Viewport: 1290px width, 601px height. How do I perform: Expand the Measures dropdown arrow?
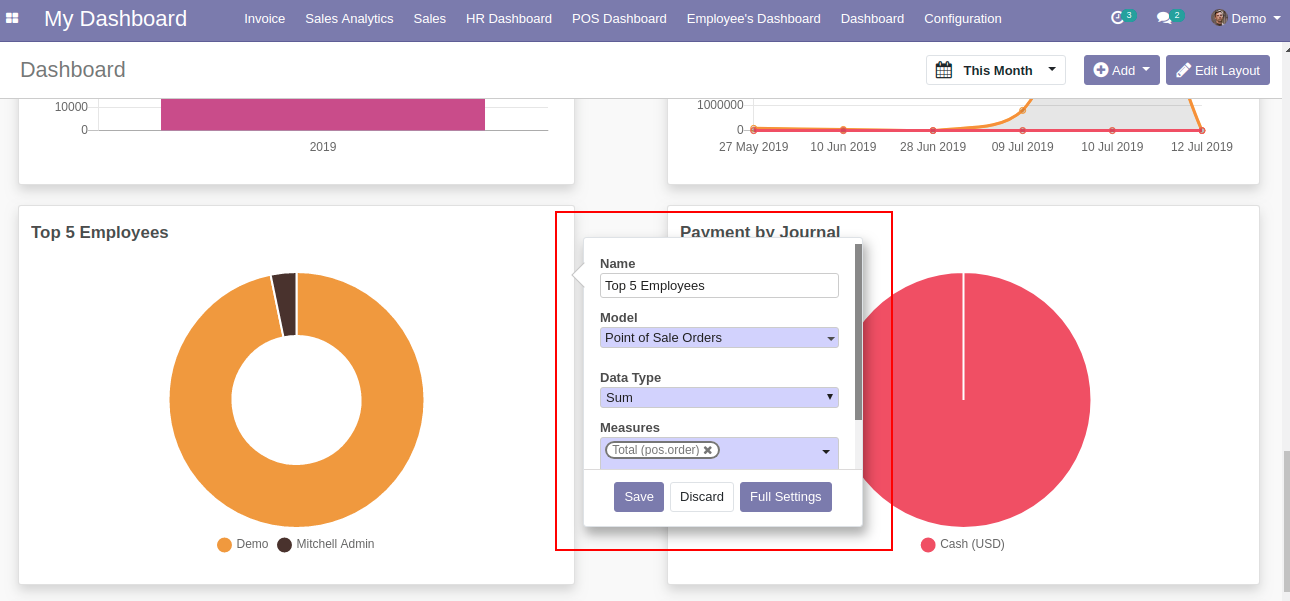[826, 452]
